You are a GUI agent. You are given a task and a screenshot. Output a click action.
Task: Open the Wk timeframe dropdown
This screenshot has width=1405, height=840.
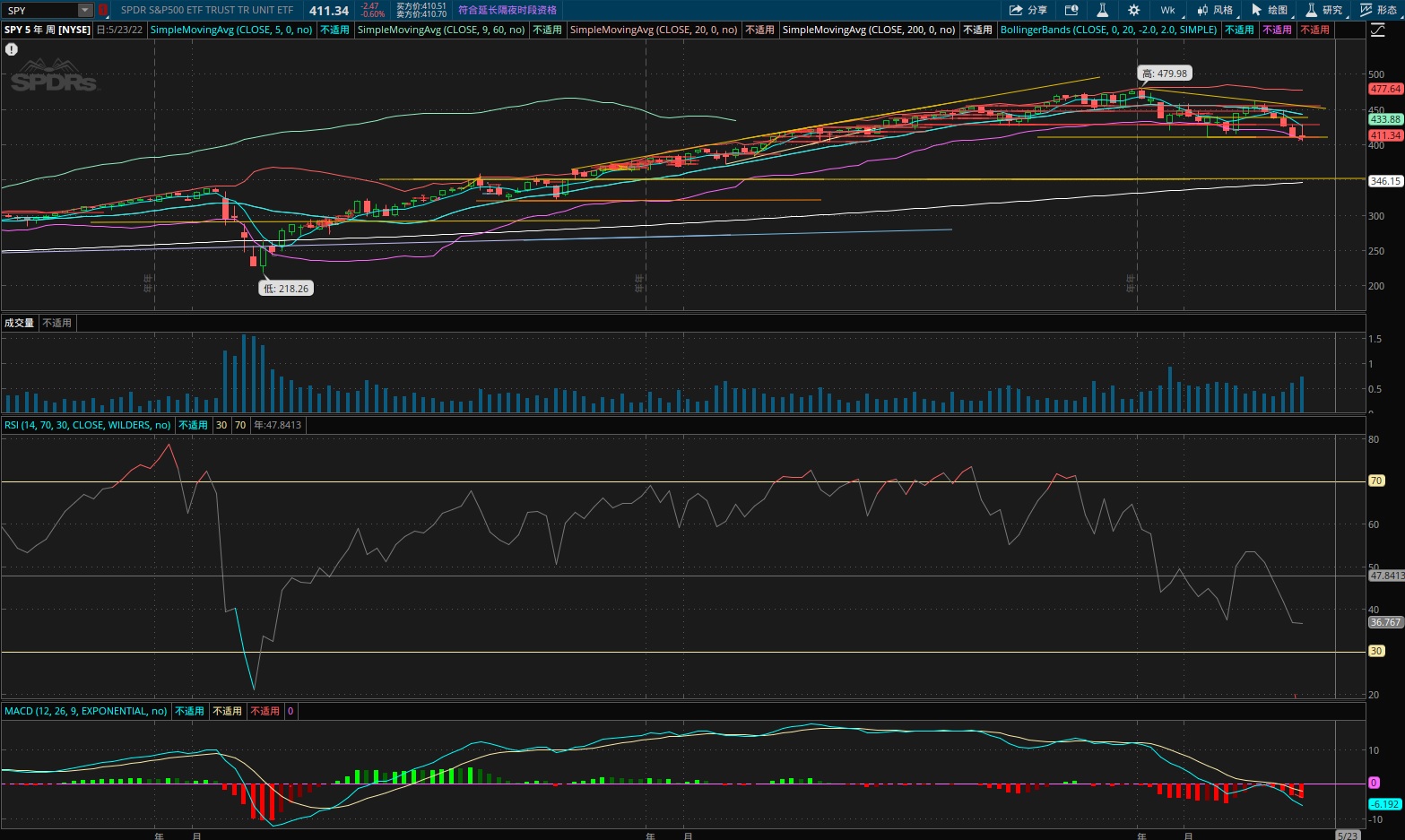tap(1168, 10)
